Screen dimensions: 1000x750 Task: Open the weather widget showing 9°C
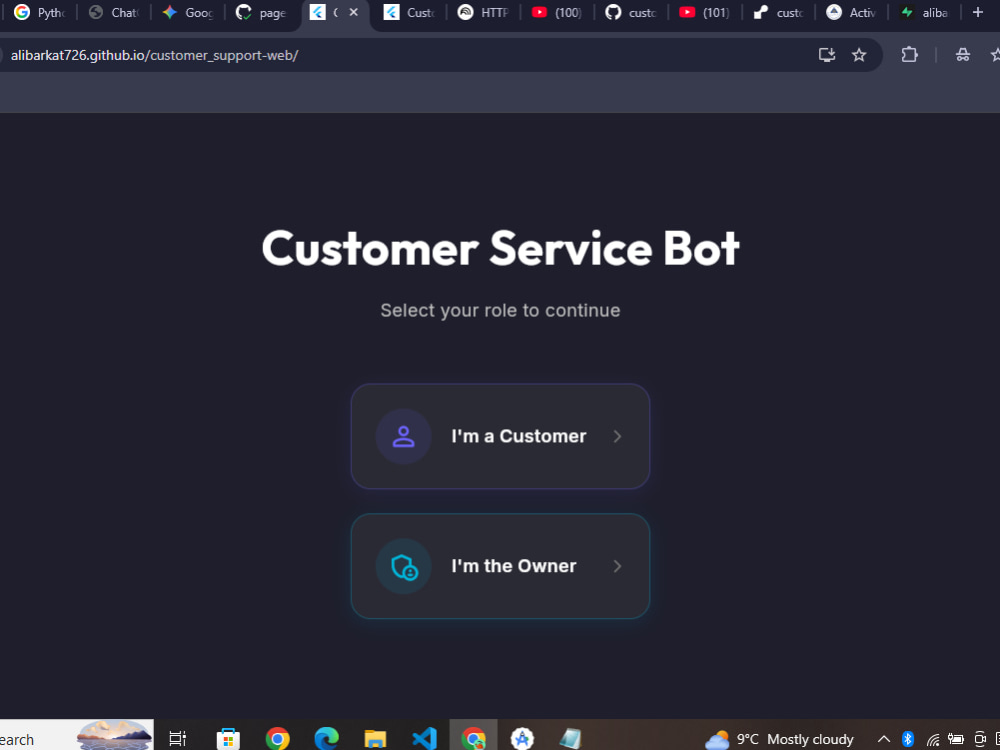click(x=779, y=739)
